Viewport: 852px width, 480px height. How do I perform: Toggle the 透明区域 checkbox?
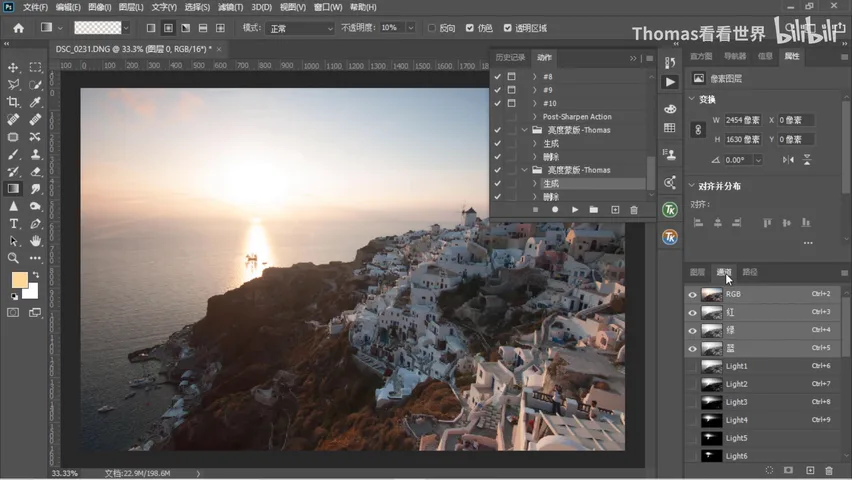pos(508,28)
